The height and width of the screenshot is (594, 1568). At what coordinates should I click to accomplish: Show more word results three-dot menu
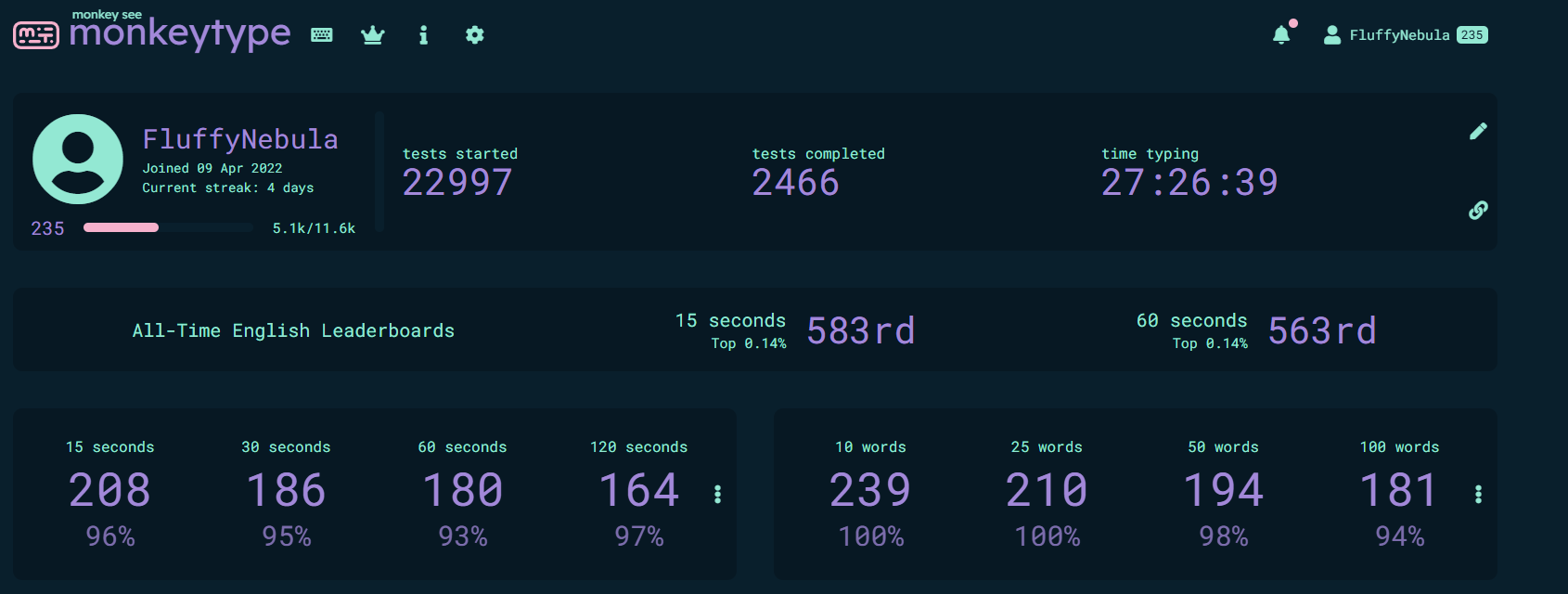coord(1478,494)
